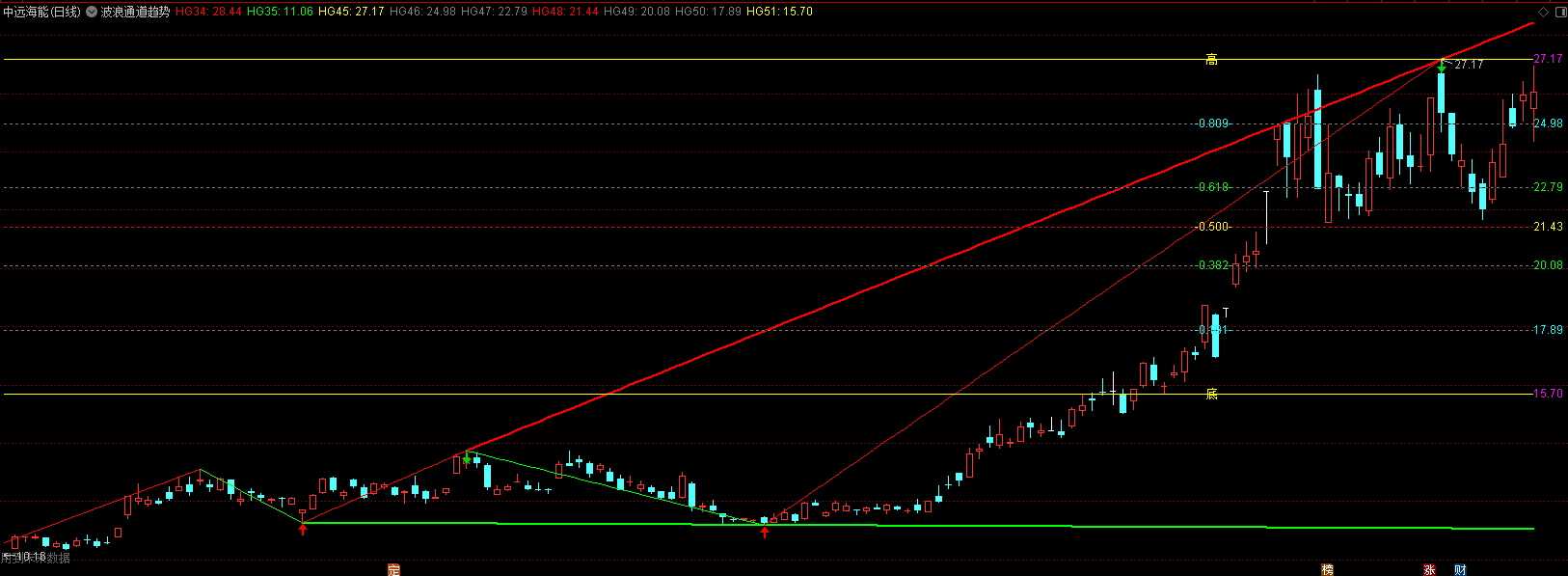Click the 波浪通道趋势 indicator name
Viewport: 1568px width, 576px height.
(135, 12)
